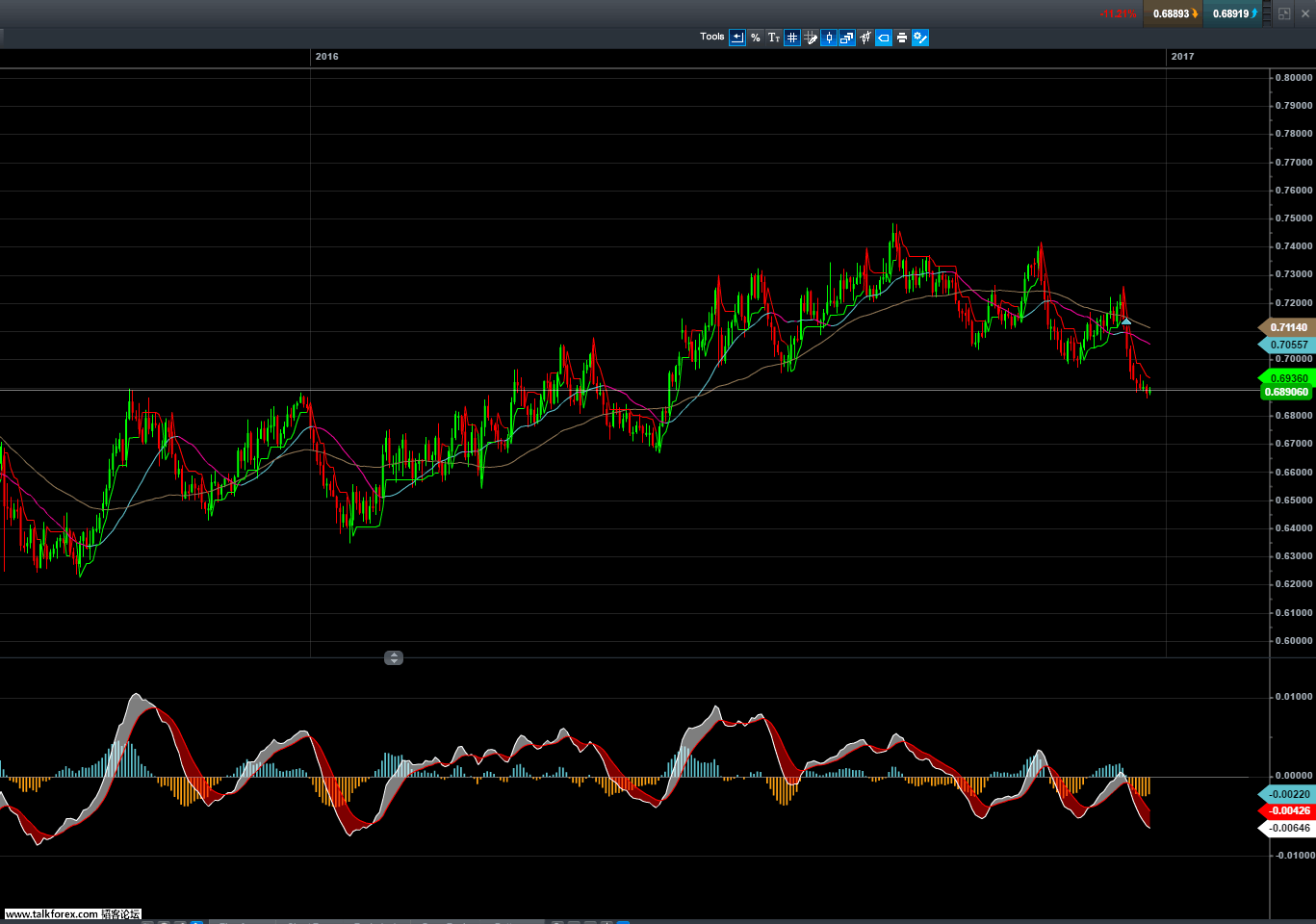Screen dimensions: 1316x924
Task: Select the 0.71140 moving average price label
Action: (1288, 327)
